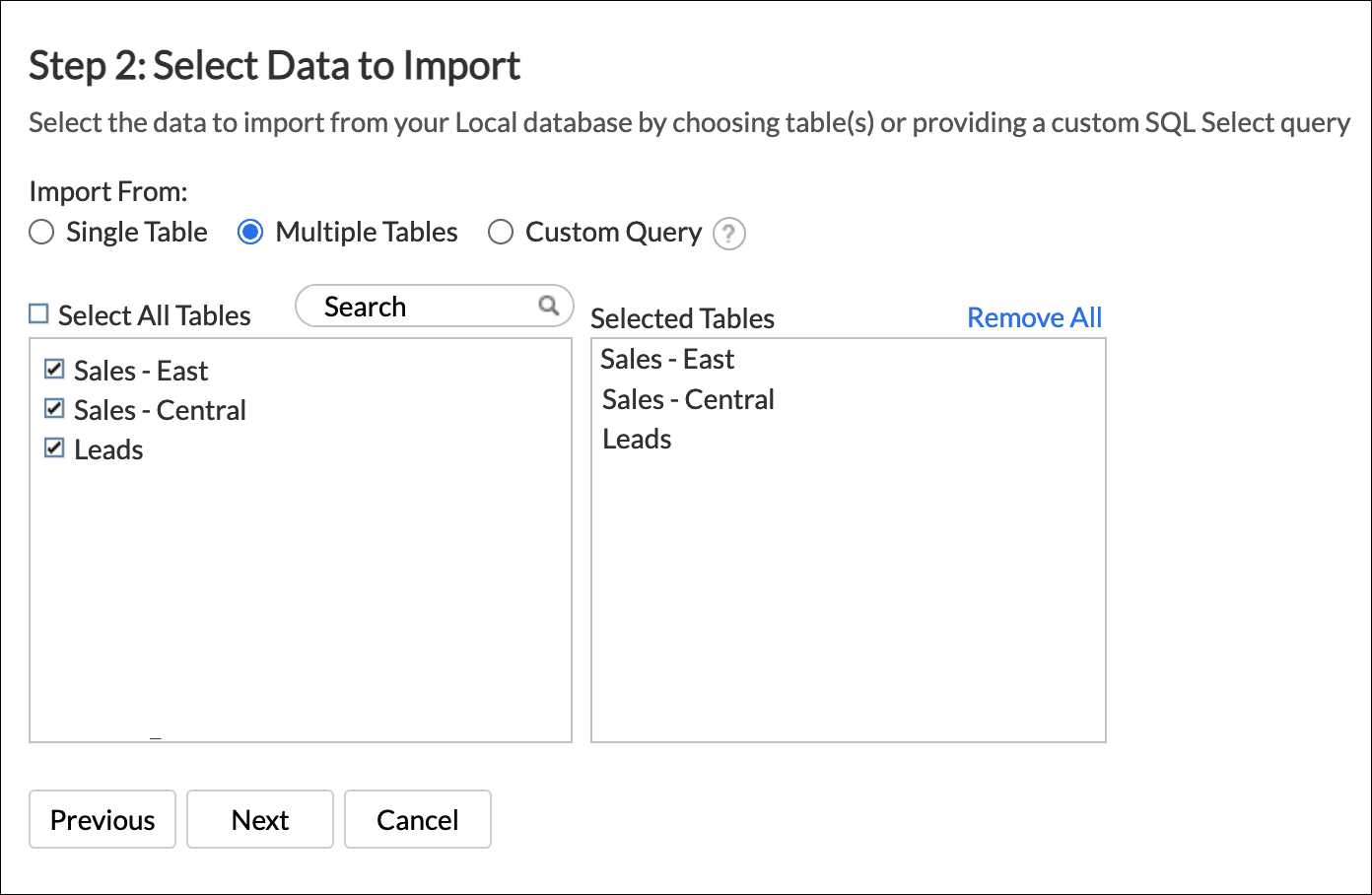Click the search magnifier icon
Viewport: 1372px width, 895px height.
point(549,306)
